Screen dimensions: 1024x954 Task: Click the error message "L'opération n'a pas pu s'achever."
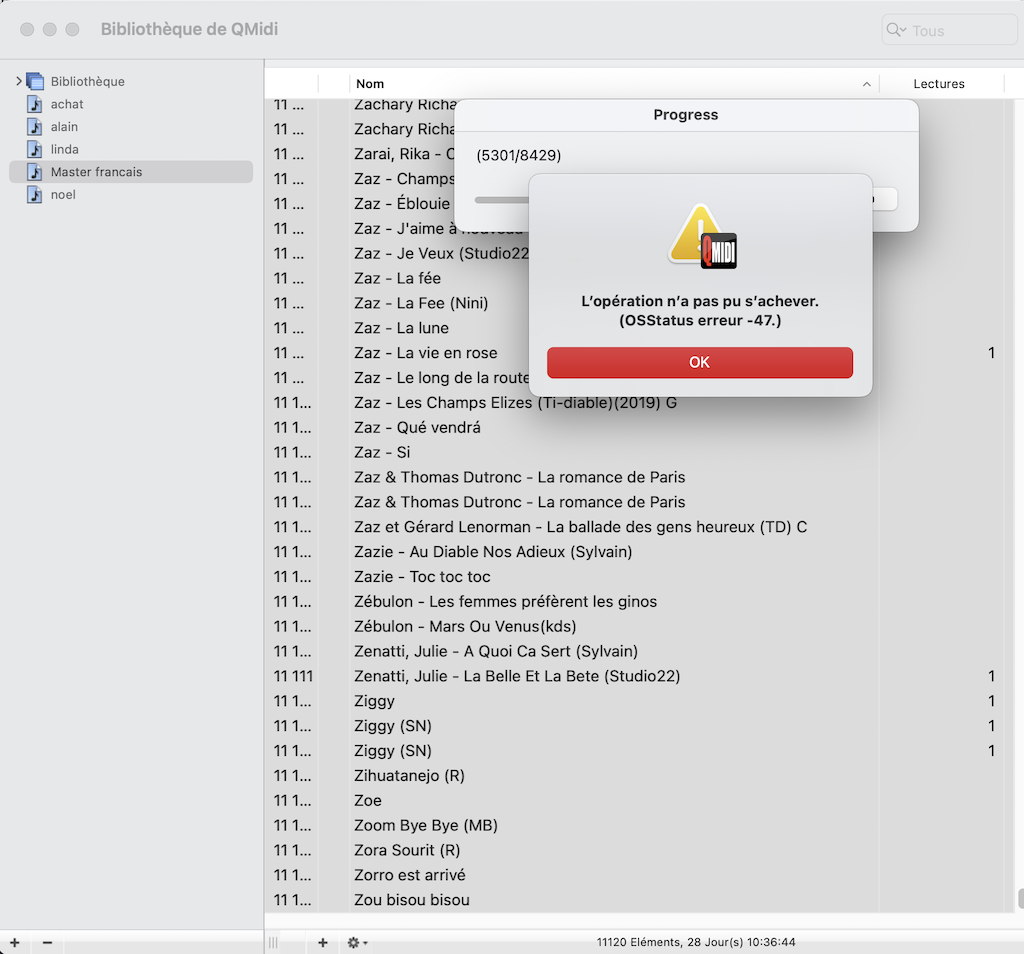(x=699, y=301)
